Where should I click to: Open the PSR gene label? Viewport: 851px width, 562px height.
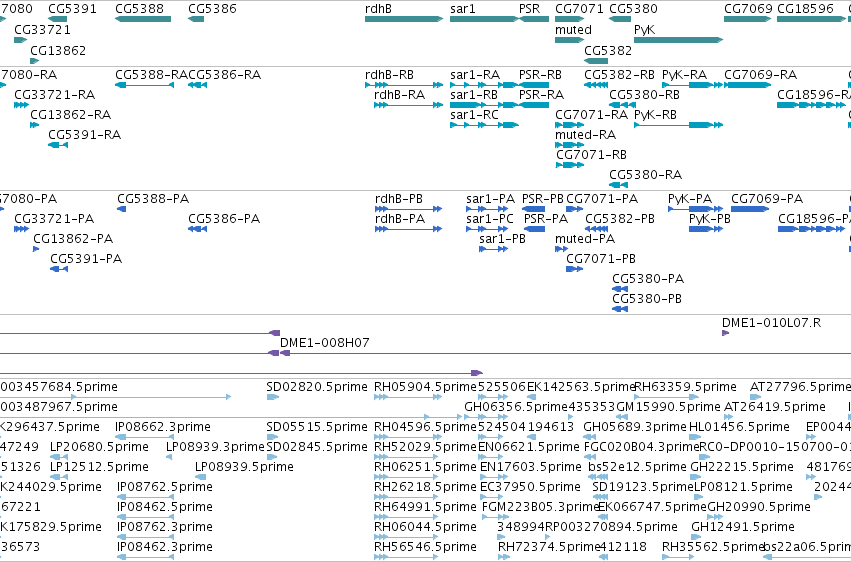(x=530, y=9)
